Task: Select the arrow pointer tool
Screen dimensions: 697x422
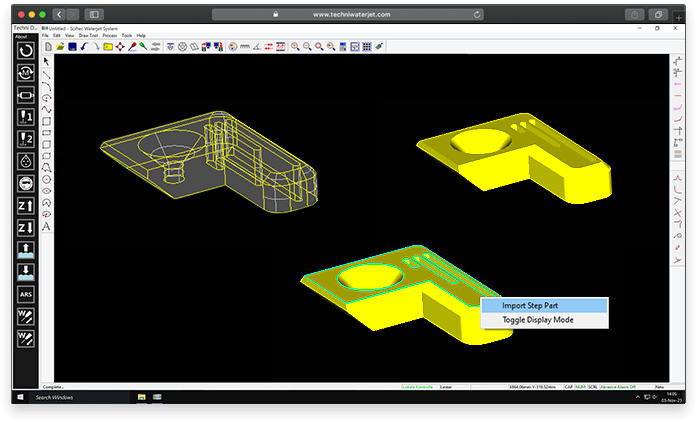Action: click(x=46, y=62)
